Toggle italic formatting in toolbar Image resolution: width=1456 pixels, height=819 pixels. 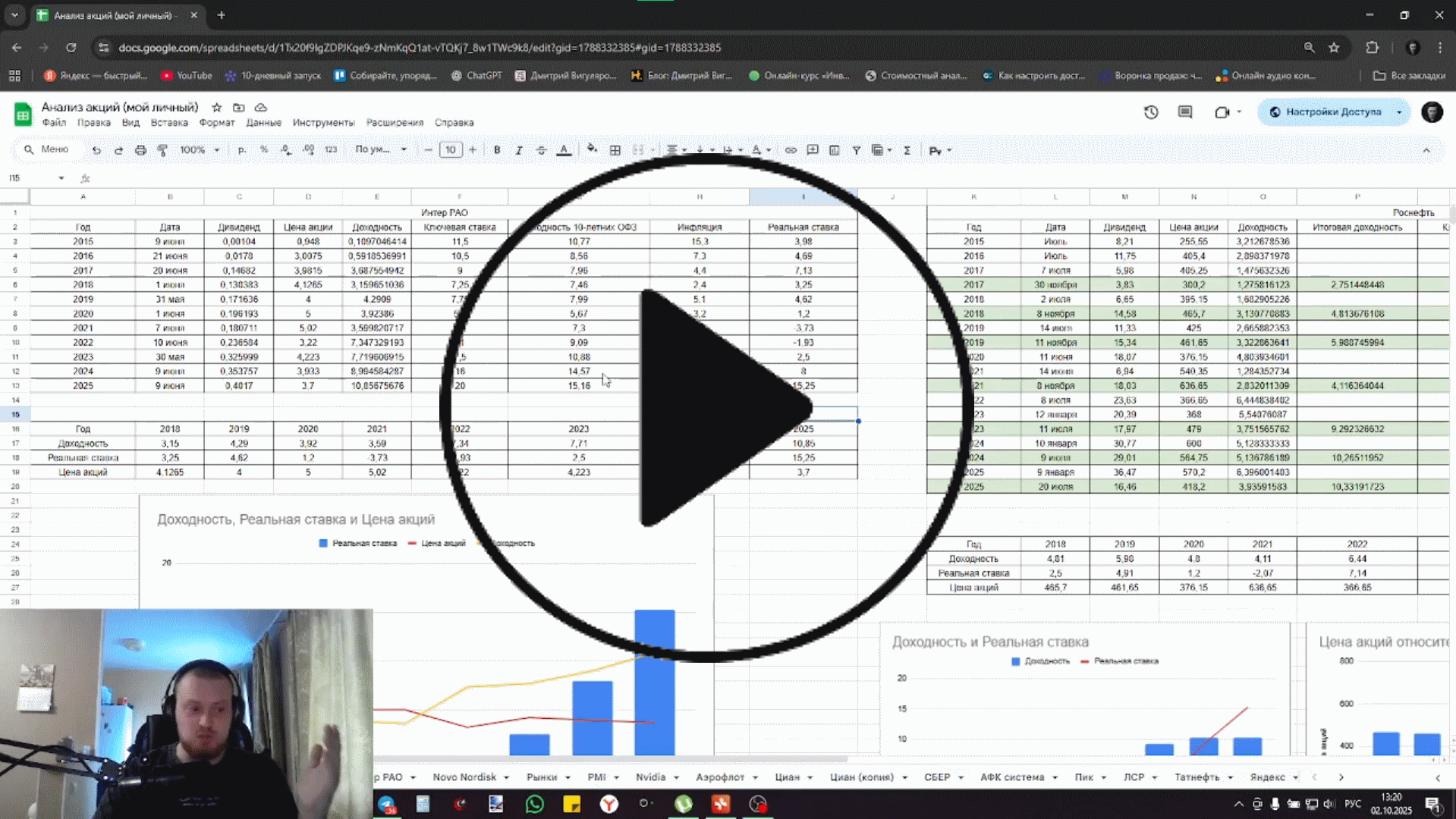point(519,150)
